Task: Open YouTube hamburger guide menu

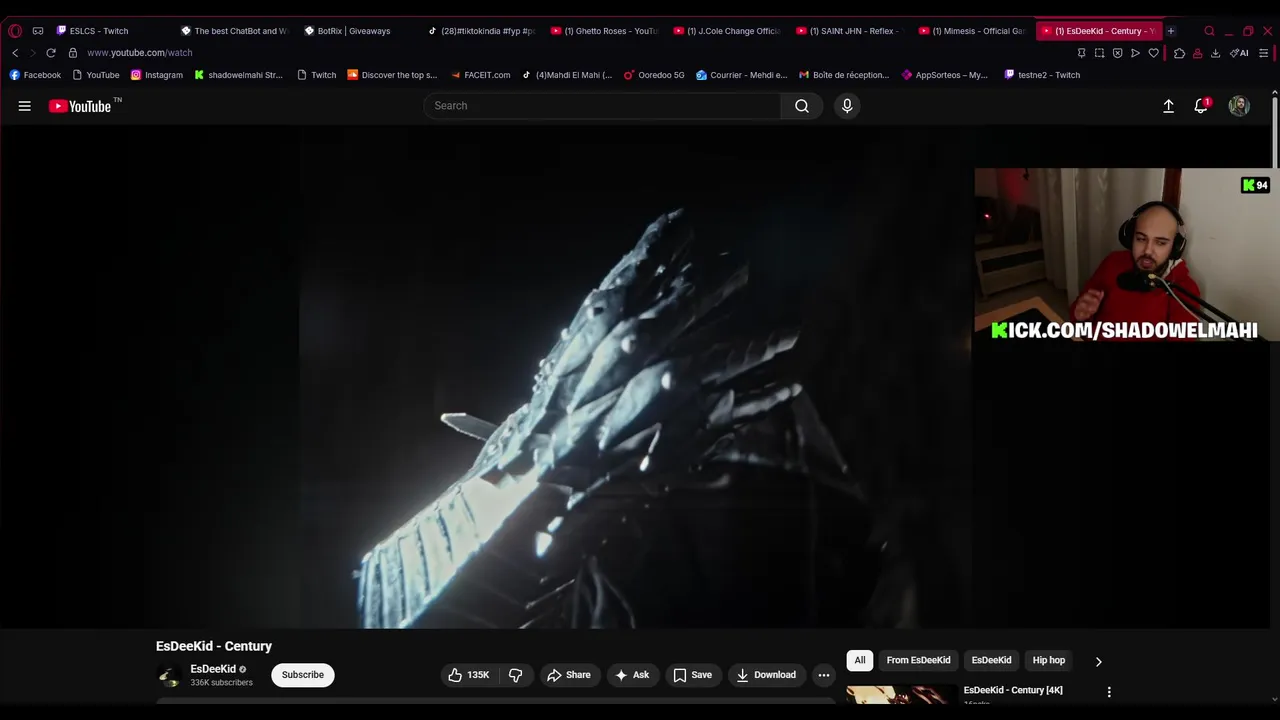Action: 25,106
